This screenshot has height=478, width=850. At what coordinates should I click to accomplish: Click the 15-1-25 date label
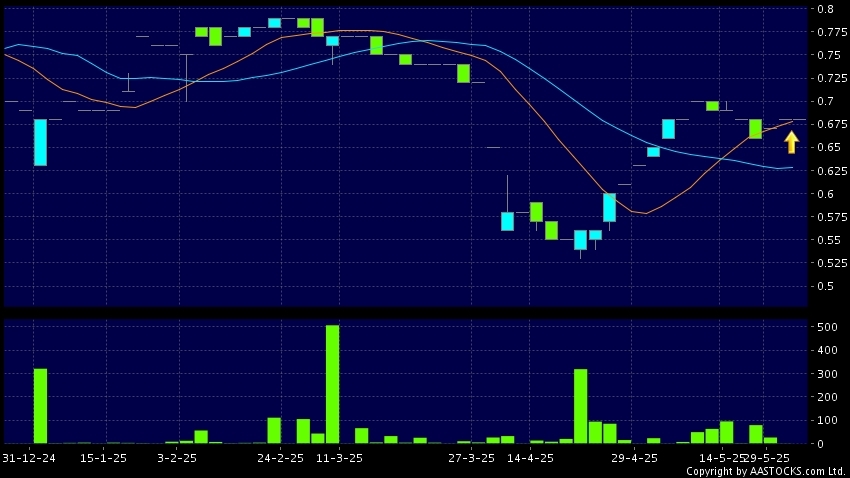click(103, 458)
